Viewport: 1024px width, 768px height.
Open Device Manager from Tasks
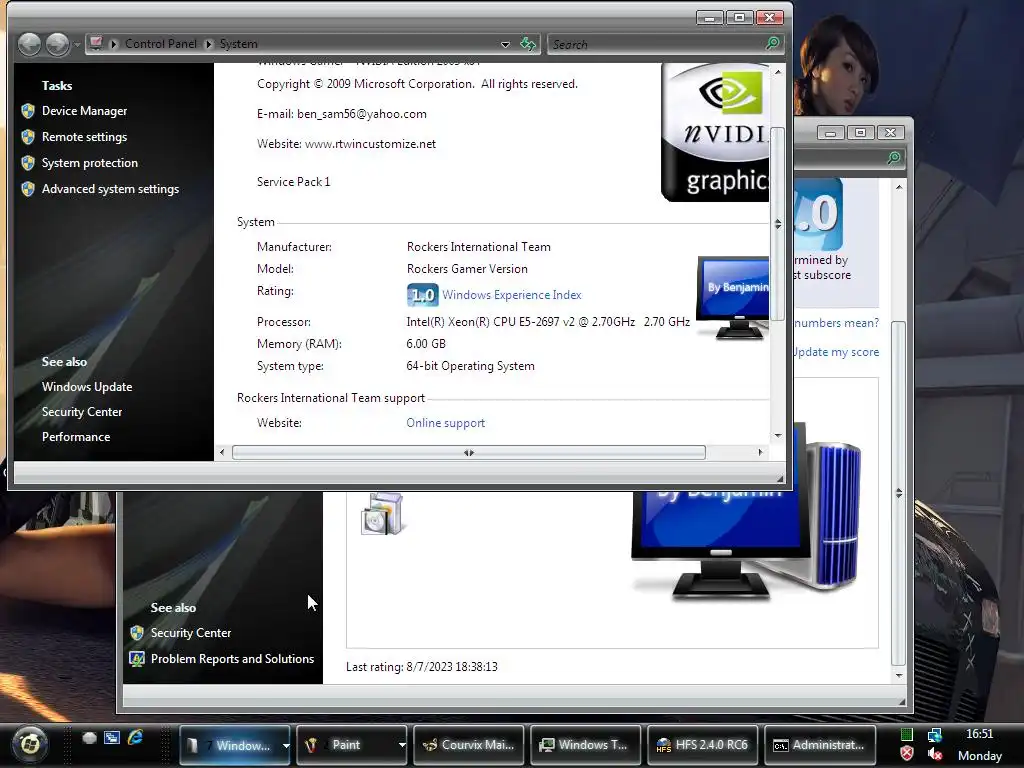click(x=84, y=111)
